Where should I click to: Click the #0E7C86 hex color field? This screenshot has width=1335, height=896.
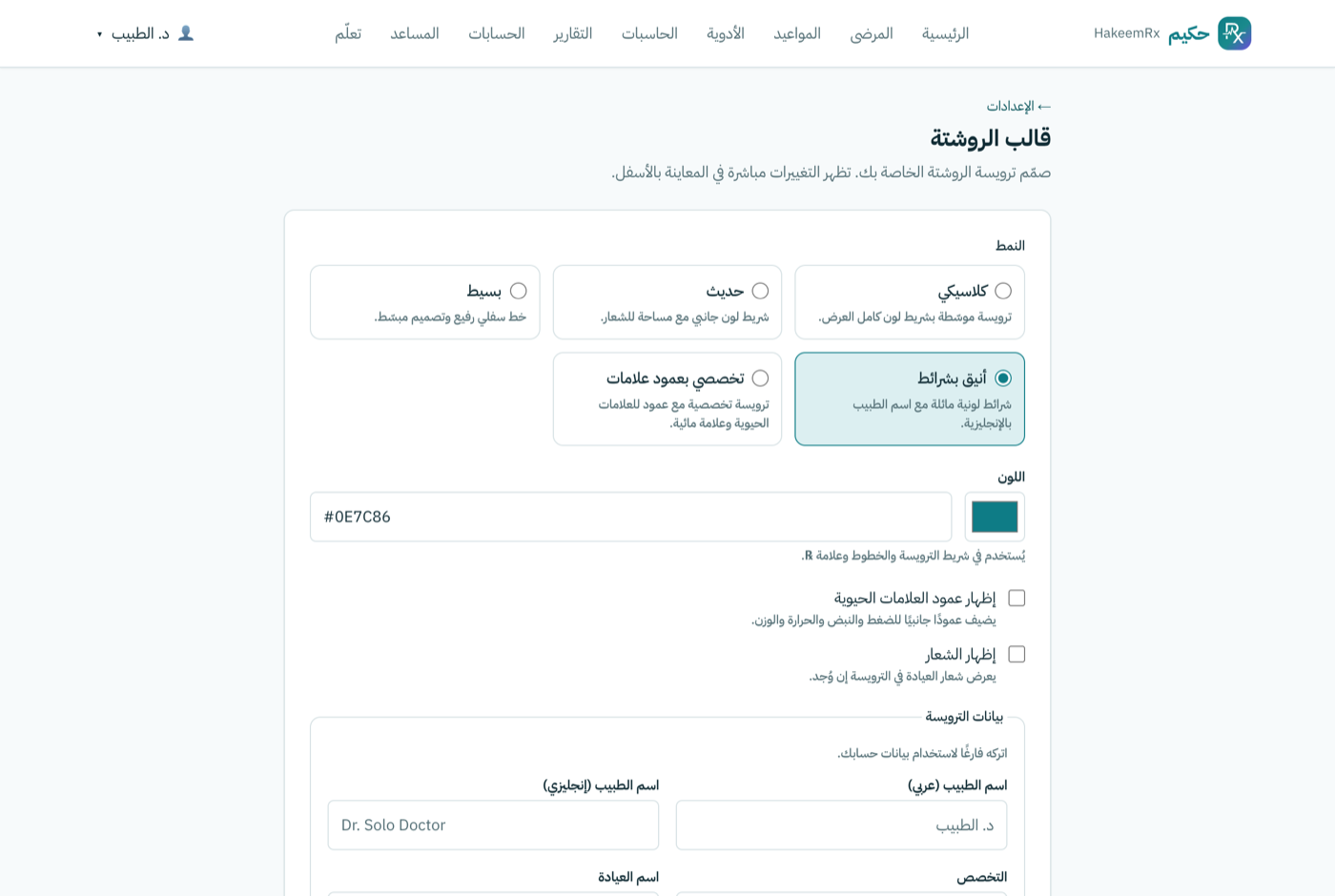(x=631, y=517)
